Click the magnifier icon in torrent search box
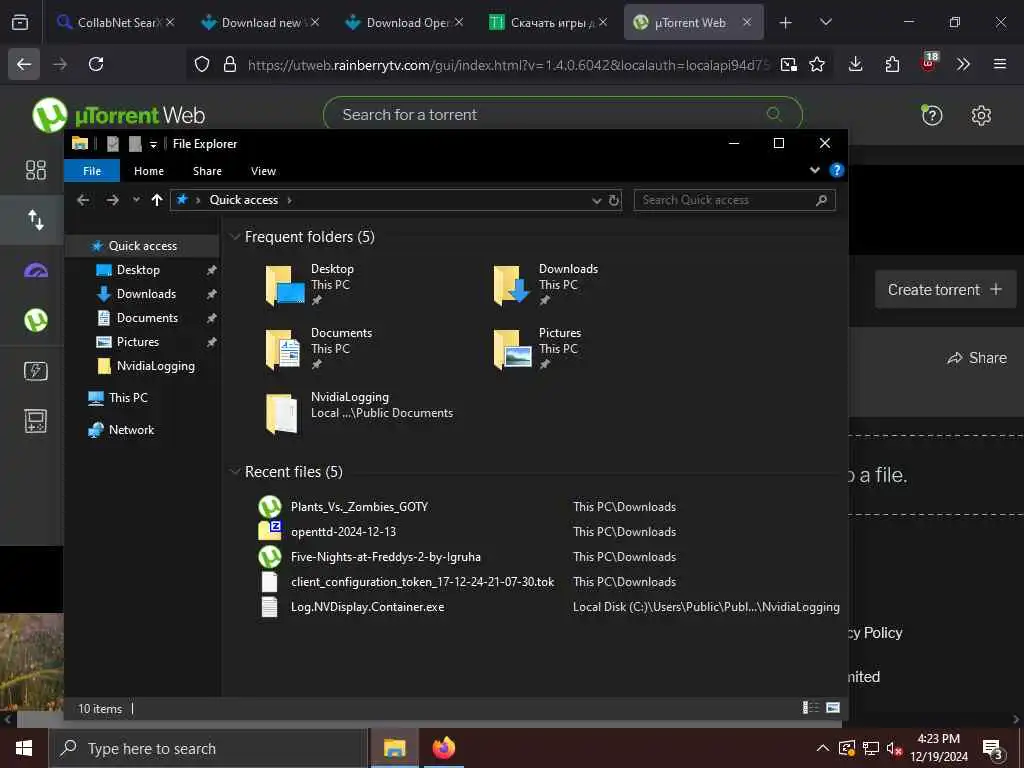Screen dimensions: 1024x768 [x=774, y=114]
